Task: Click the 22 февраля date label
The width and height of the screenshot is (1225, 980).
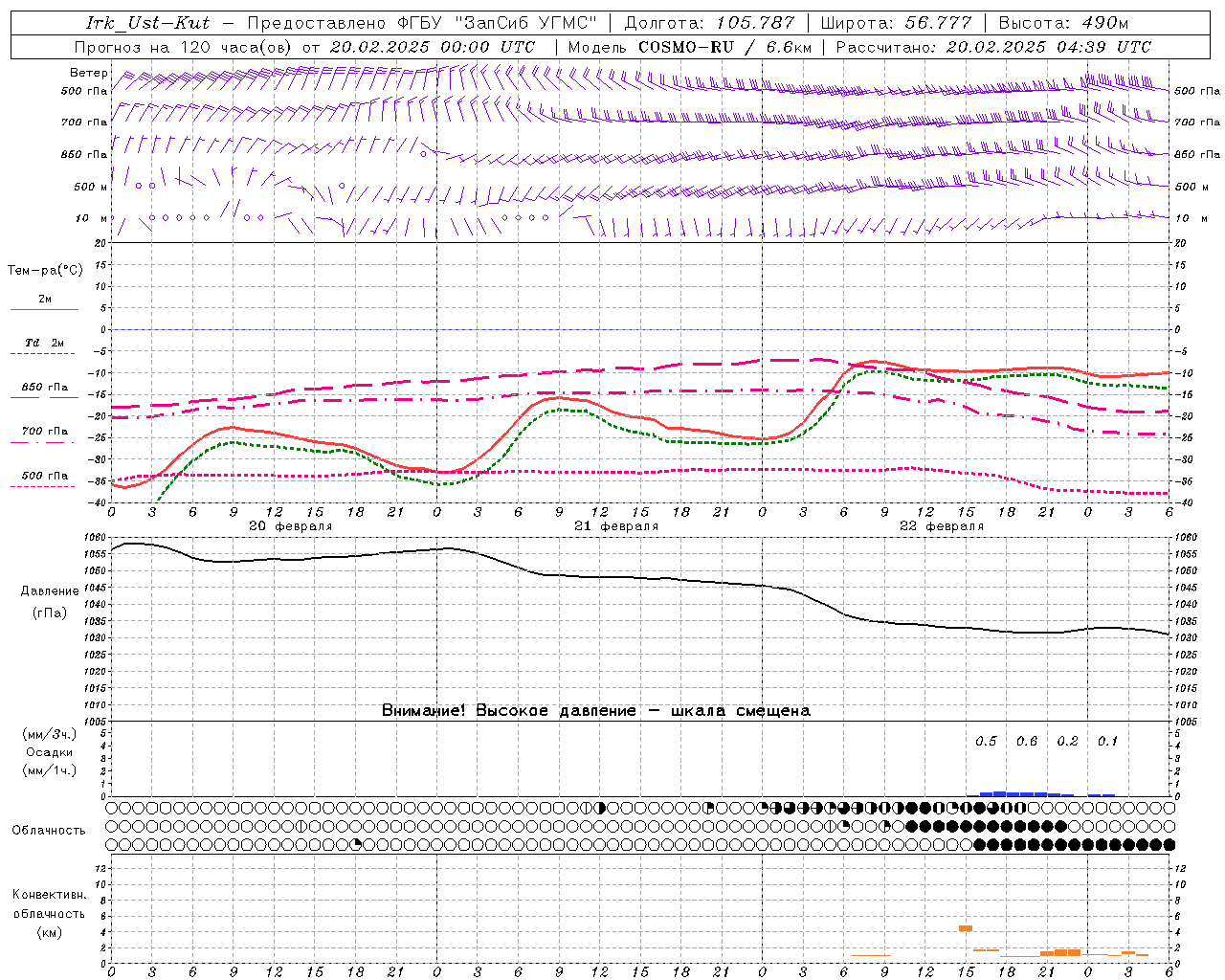Action: click(942, 526)
